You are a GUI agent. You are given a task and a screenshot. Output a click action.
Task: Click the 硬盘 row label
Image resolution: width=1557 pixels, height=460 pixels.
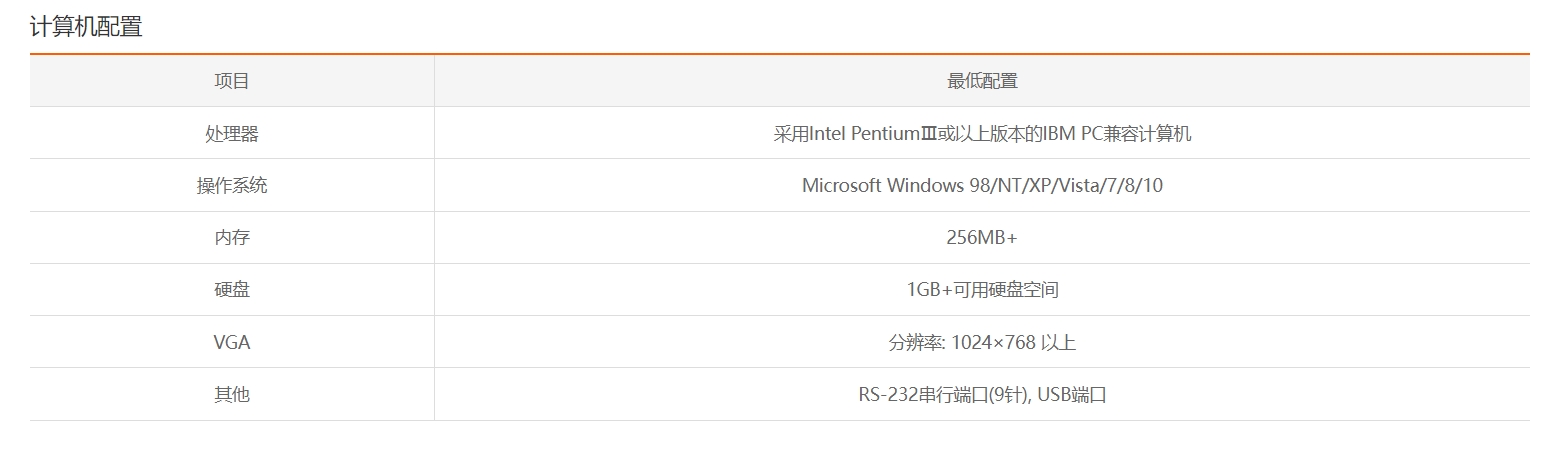tap(232, 290)
